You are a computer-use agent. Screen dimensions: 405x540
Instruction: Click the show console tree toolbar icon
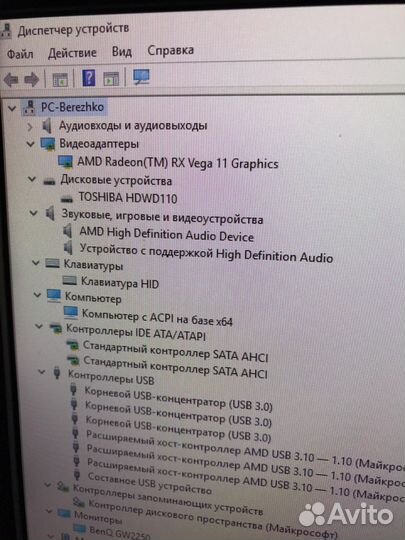pyautogui.click(x=60, y=80)
